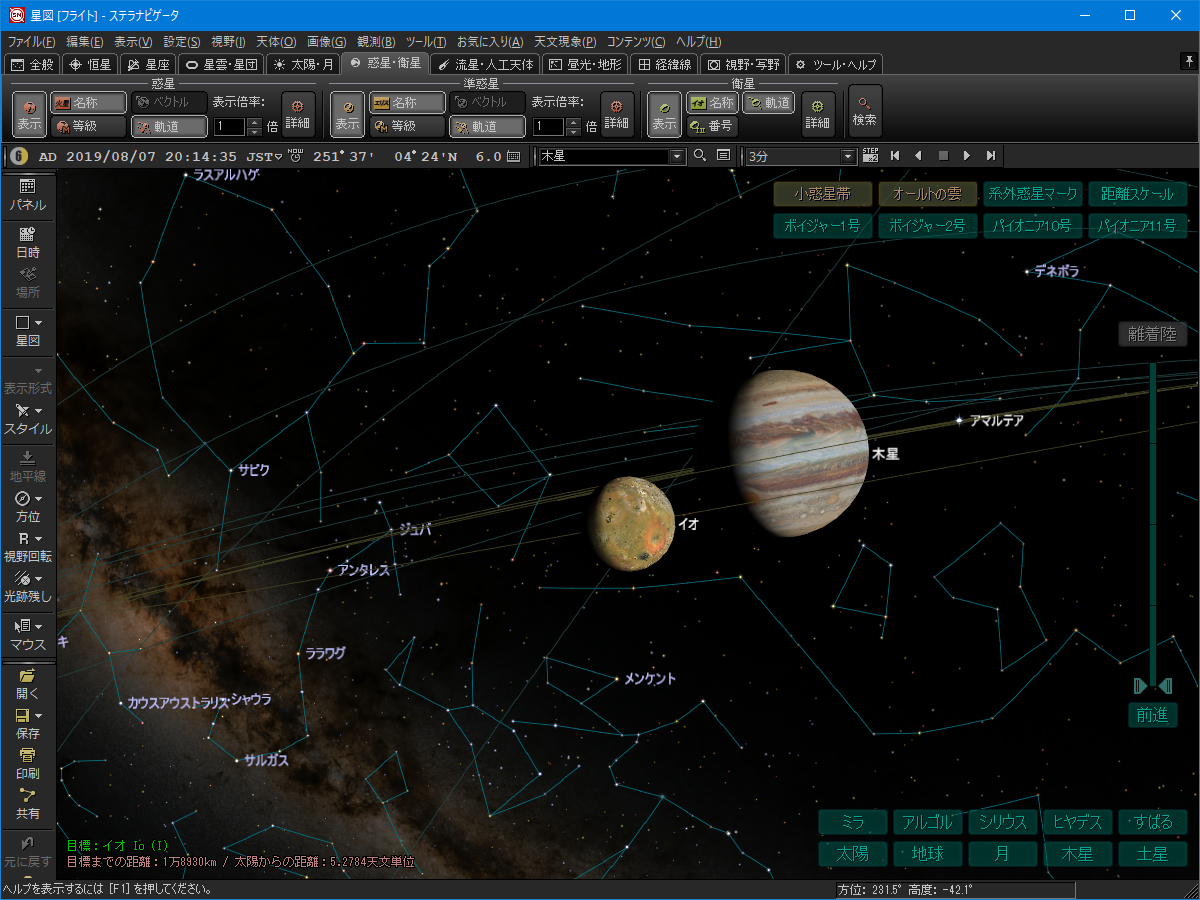Click the パイオニア10号 button

pos(1031,226)
